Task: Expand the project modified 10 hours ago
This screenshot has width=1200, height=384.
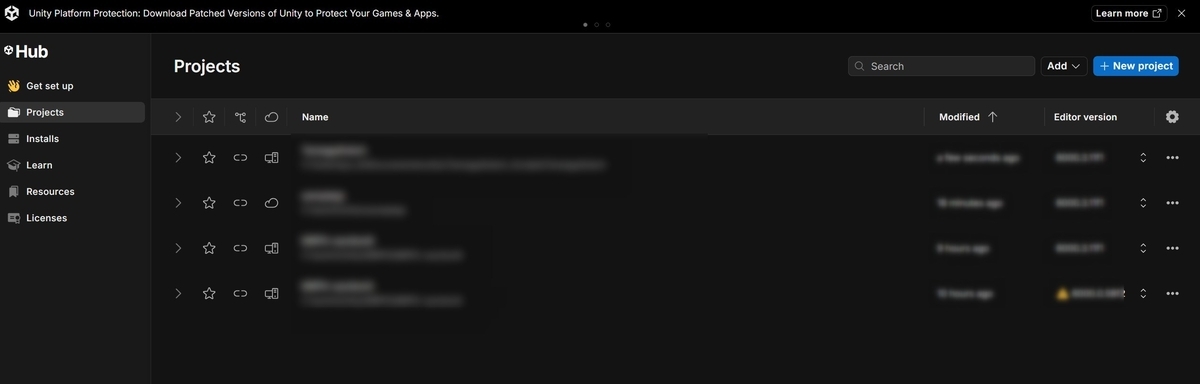Action: (178, 293)
